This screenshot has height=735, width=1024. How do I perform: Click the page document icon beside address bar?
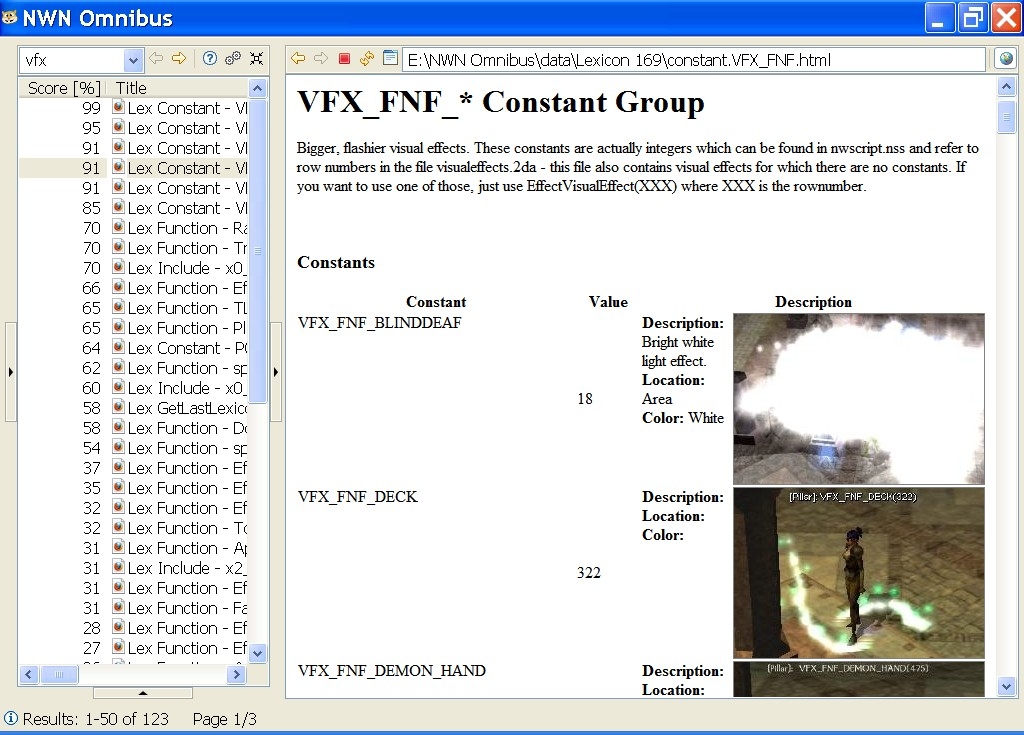(x=390, y=59)
